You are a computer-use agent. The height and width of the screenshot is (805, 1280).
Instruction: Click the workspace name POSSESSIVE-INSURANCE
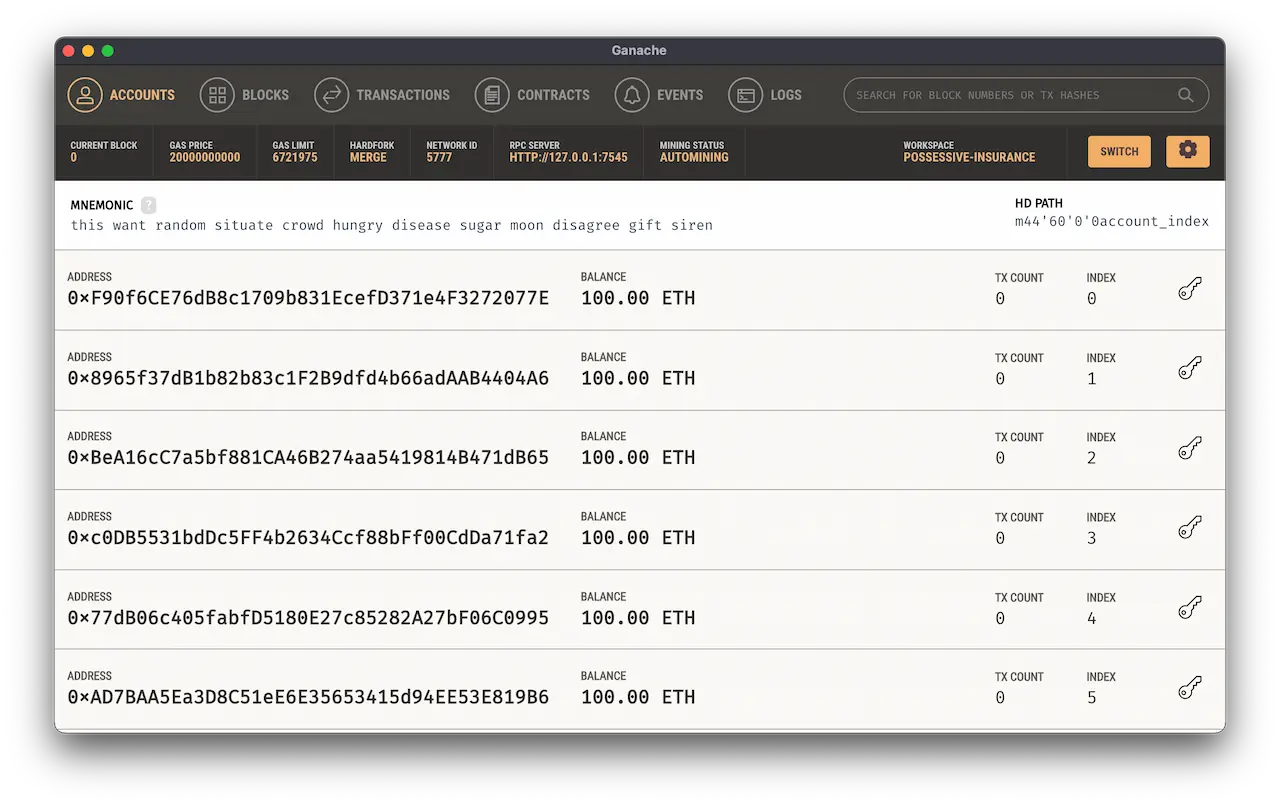pyautogui.click(x=969, y=157)
